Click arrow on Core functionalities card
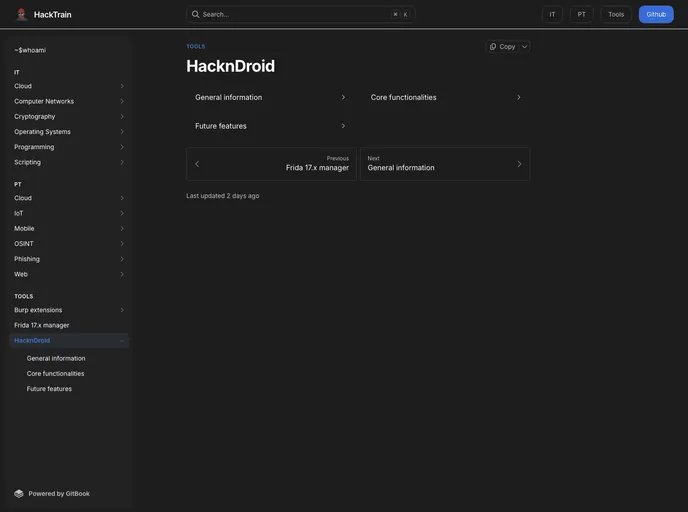The image size is (688, 512). tap(519, 97)
